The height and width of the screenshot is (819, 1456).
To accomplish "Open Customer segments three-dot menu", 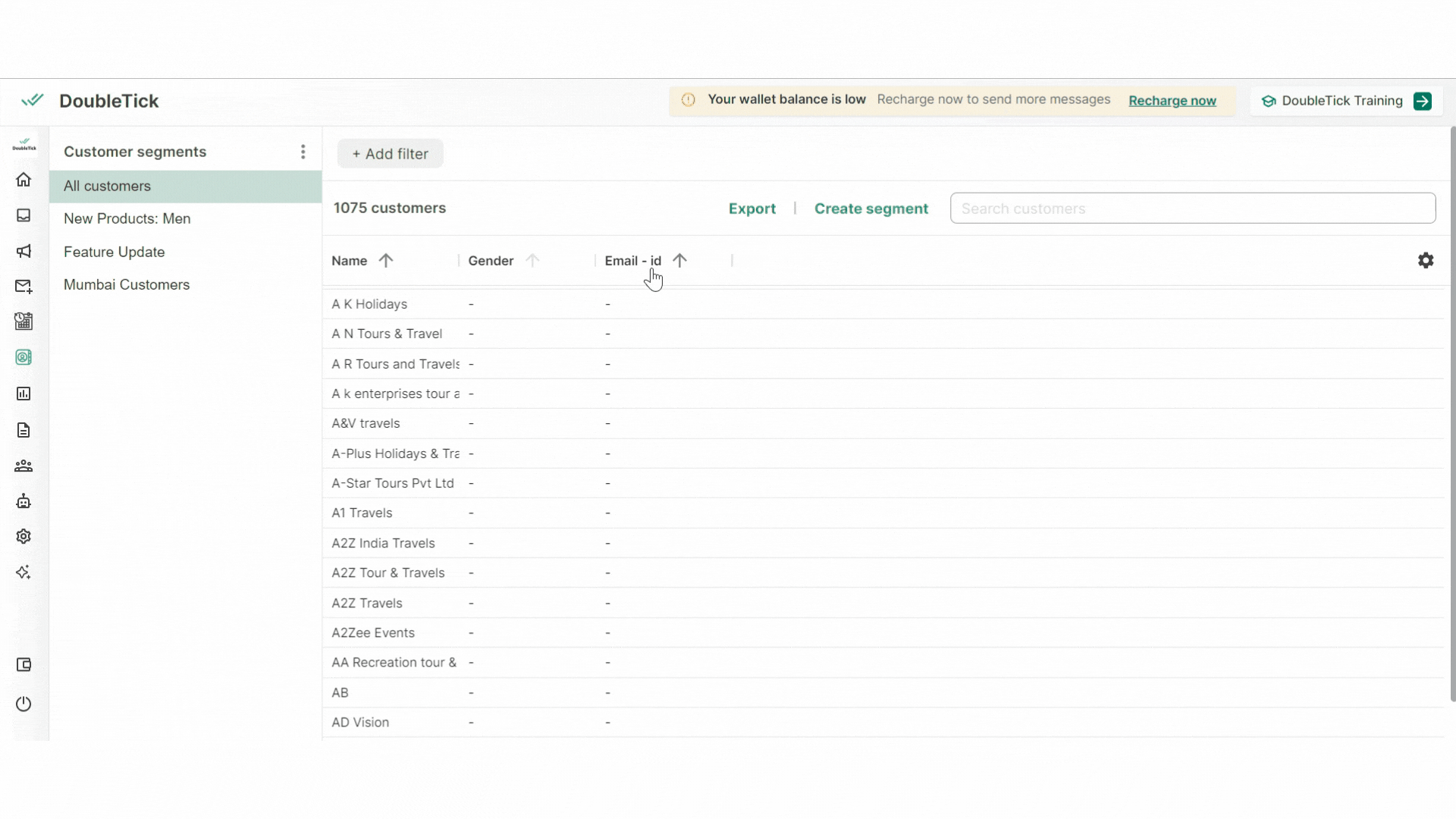I will coord(303,152).
